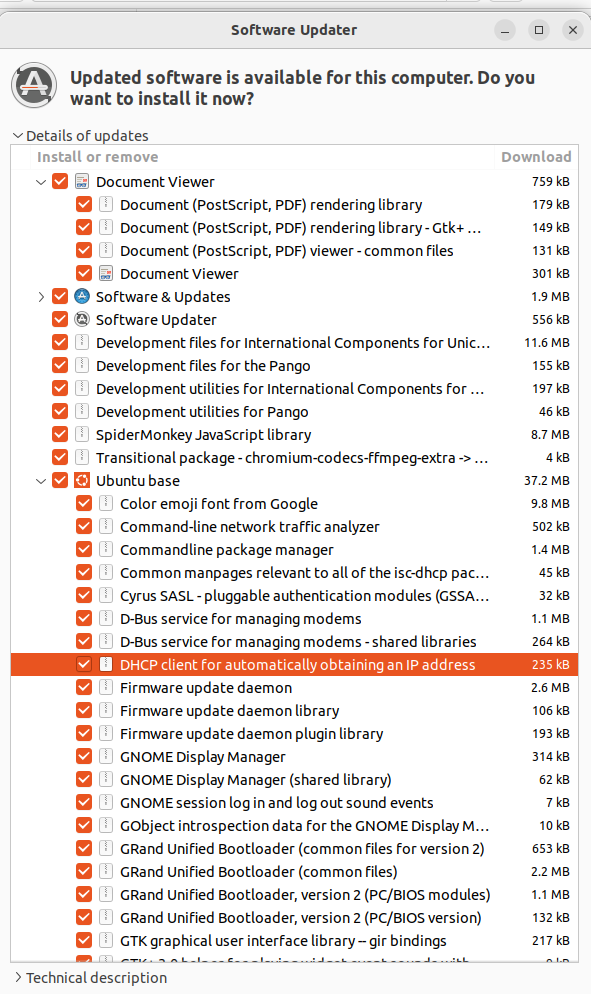
Task: Click package icon of GRand Unified Bootloader (common files)
Action: pyautogui.click(x=106, y=871)
